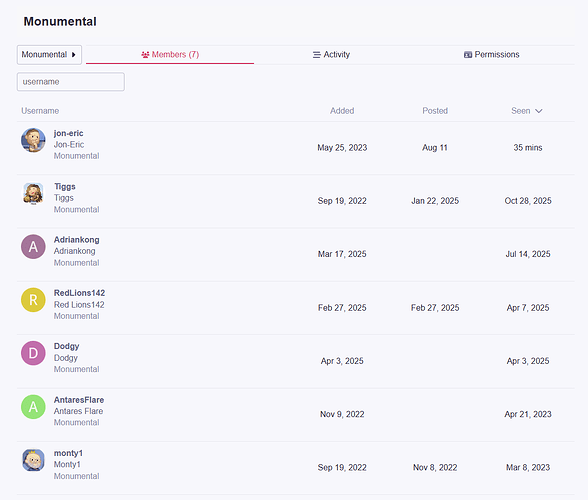Screen dimensions: 588x500
Task: Sort members by Added column
Action: point(342,111)
